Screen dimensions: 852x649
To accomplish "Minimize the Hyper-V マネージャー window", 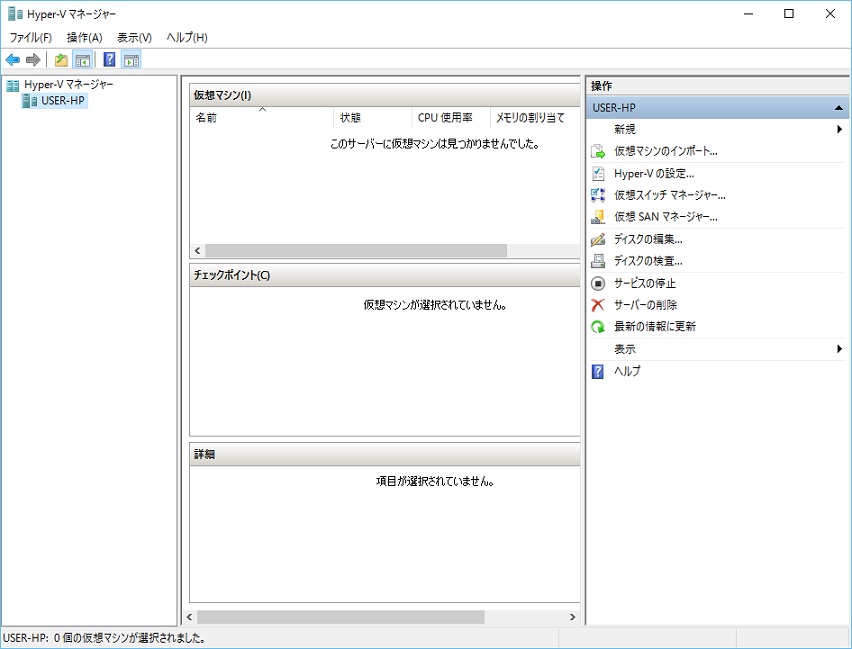I will click(x=749, y=14).
